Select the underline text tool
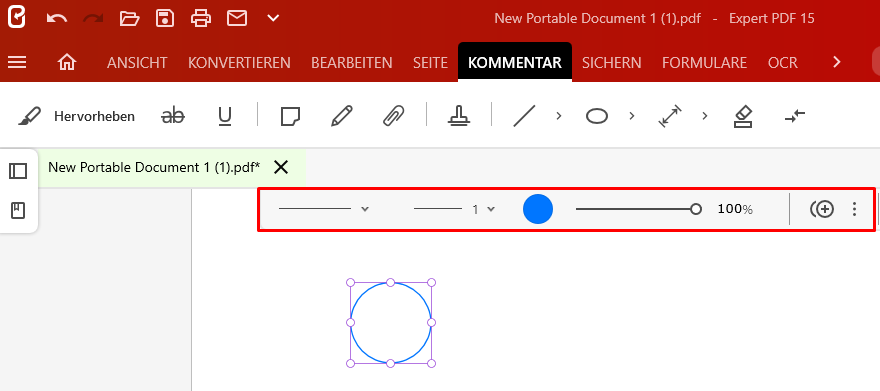880x391 pixels. 224,117
